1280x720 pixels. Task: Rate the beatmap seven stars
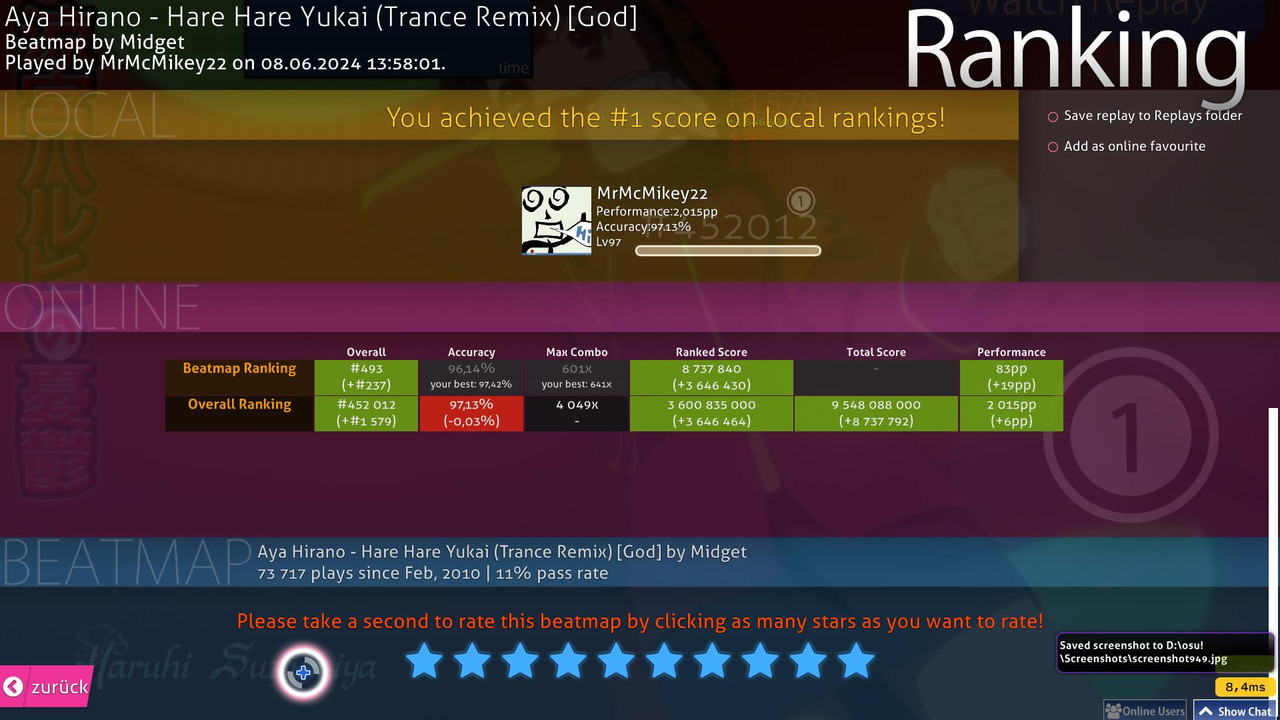(712, 661)
